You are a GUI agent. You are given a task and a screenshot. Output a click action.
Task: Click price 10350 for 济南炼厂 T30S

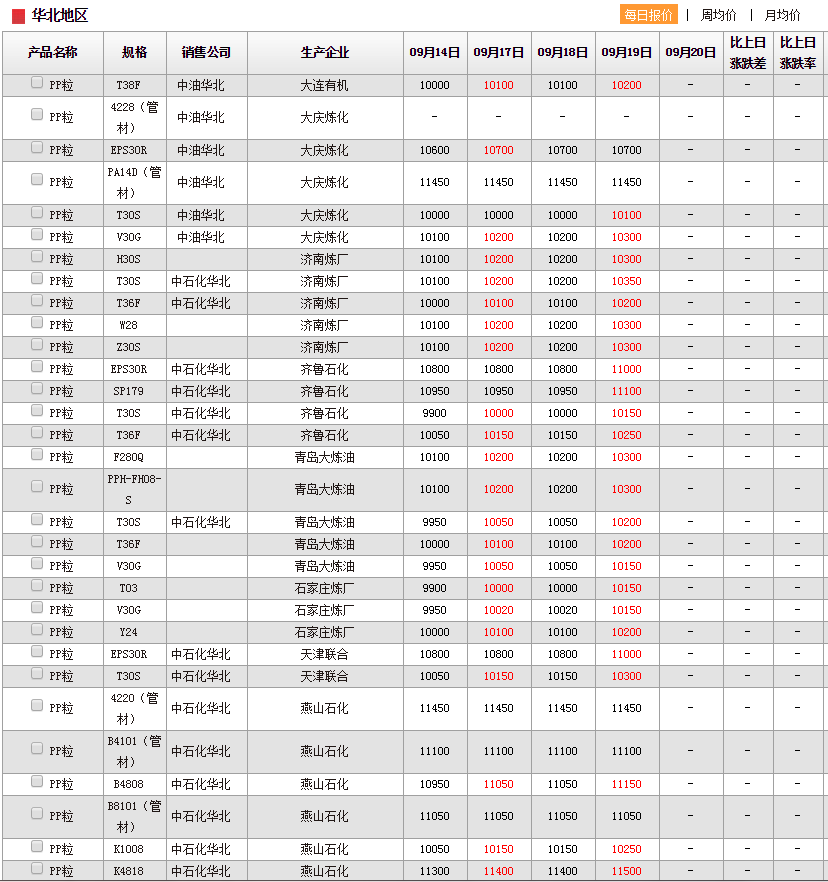point(627,281)
